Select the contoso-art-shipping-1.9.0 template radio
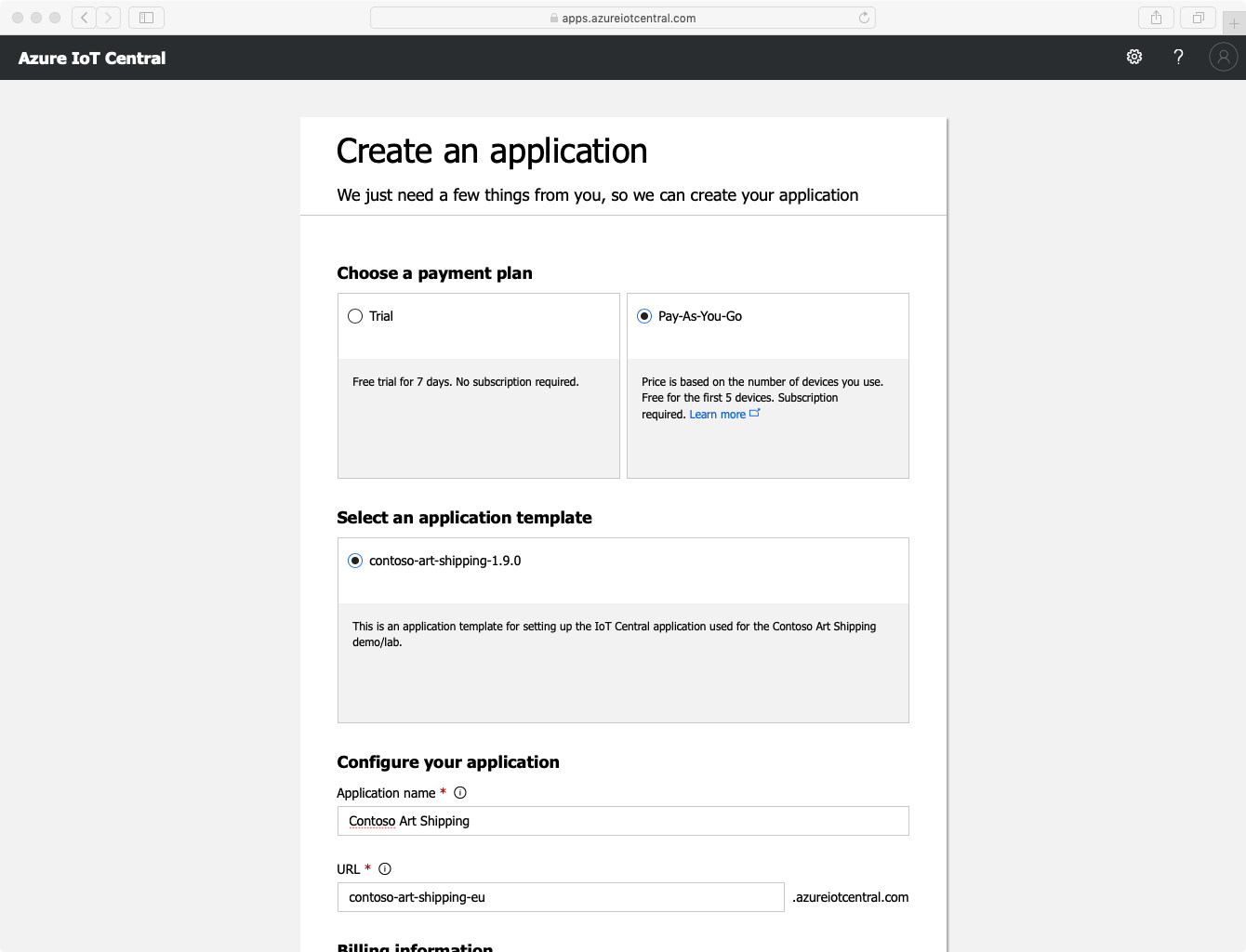Screen dimensions: 1246x952 355,561
